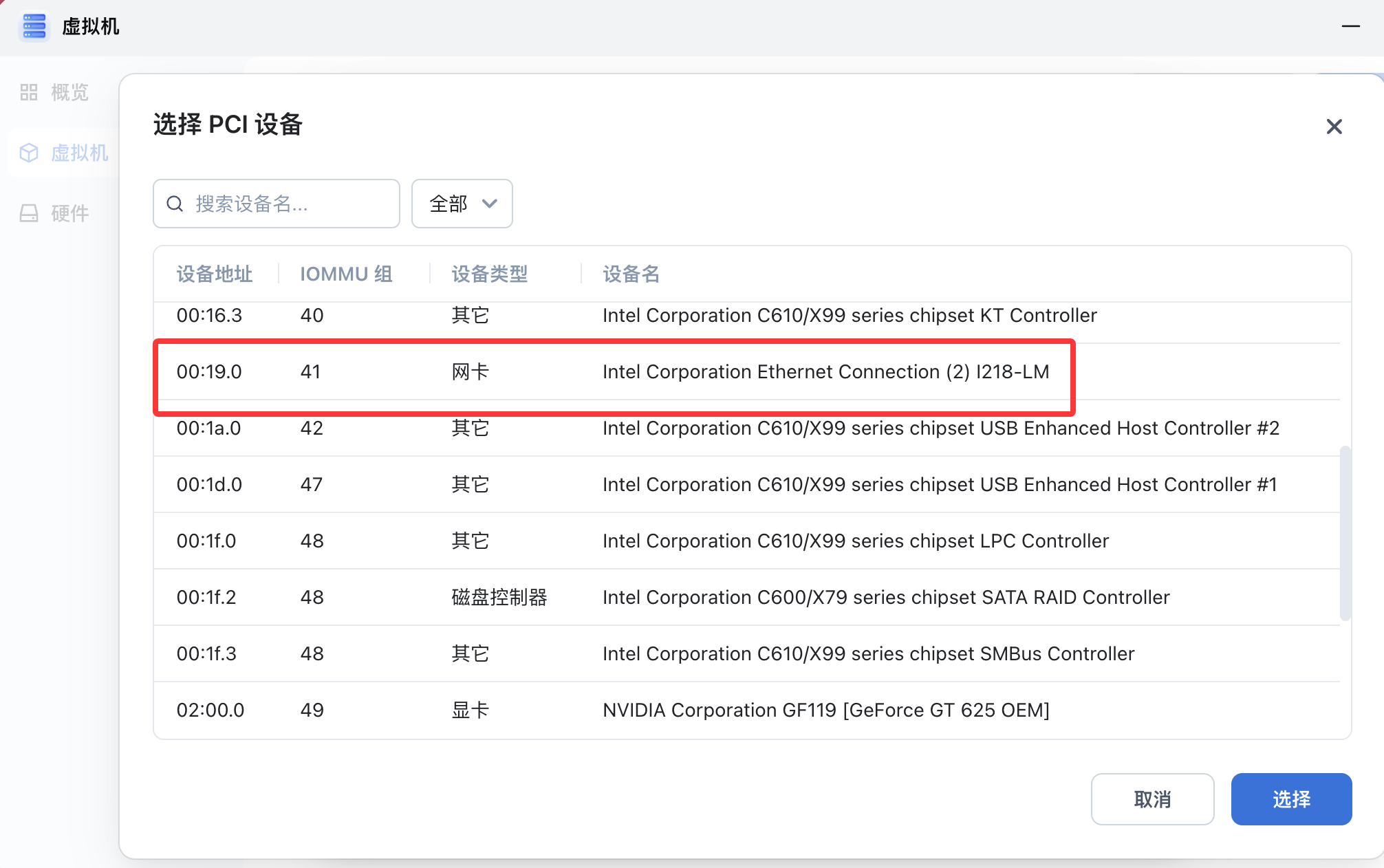Minimize the 虚拟机 window
The width and height of the screenshot is (1384, 868).
coord(1350,26)
